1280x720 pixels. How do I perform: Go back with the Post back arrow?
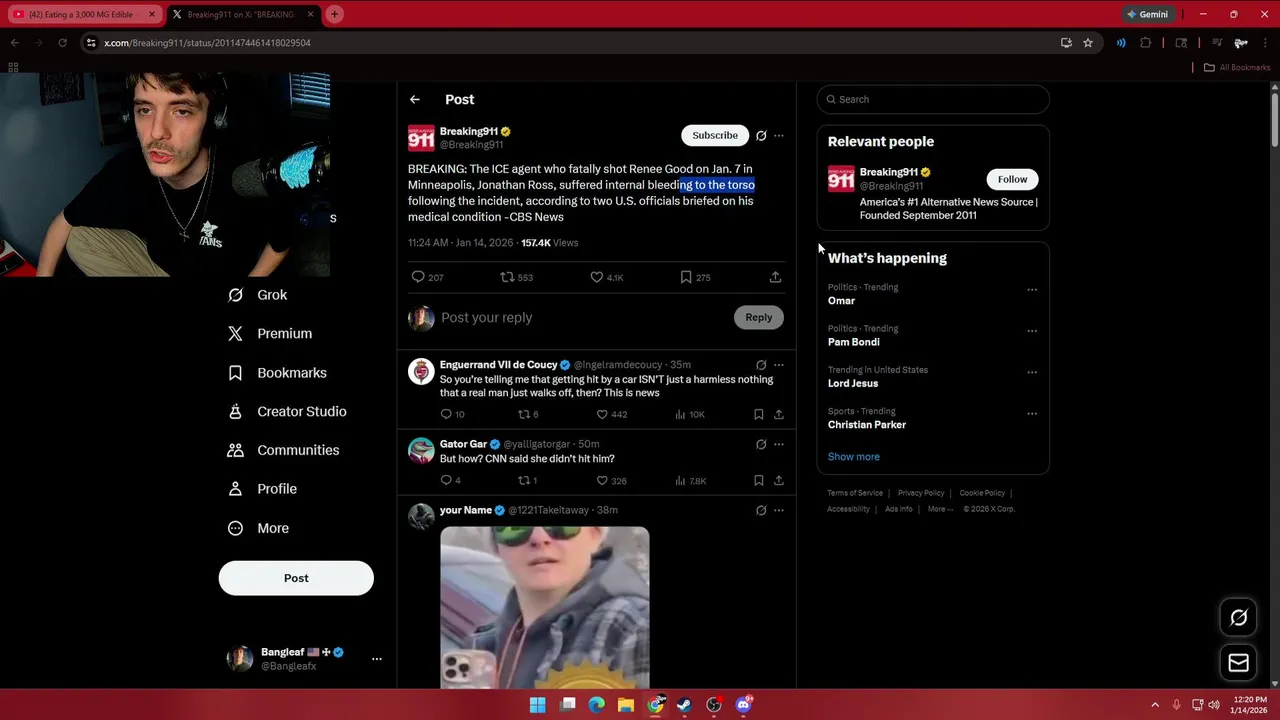pyautogui.click(x=414, y=99)
